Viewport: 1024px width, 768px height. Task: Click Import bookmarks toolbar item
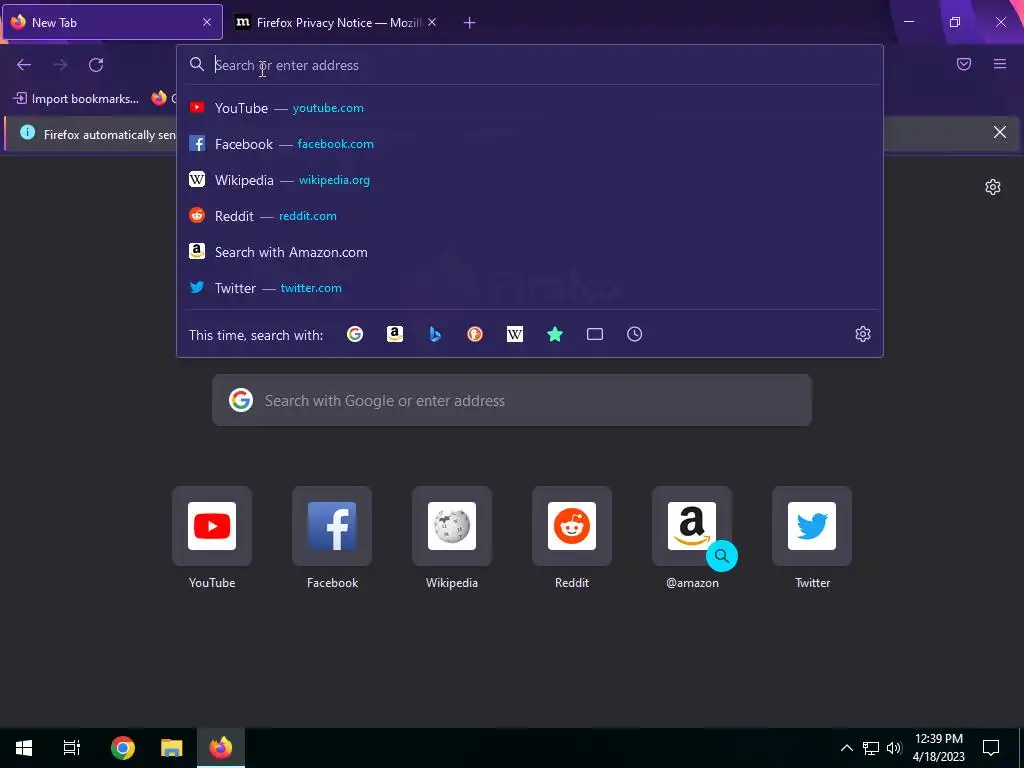coord(77,99)
